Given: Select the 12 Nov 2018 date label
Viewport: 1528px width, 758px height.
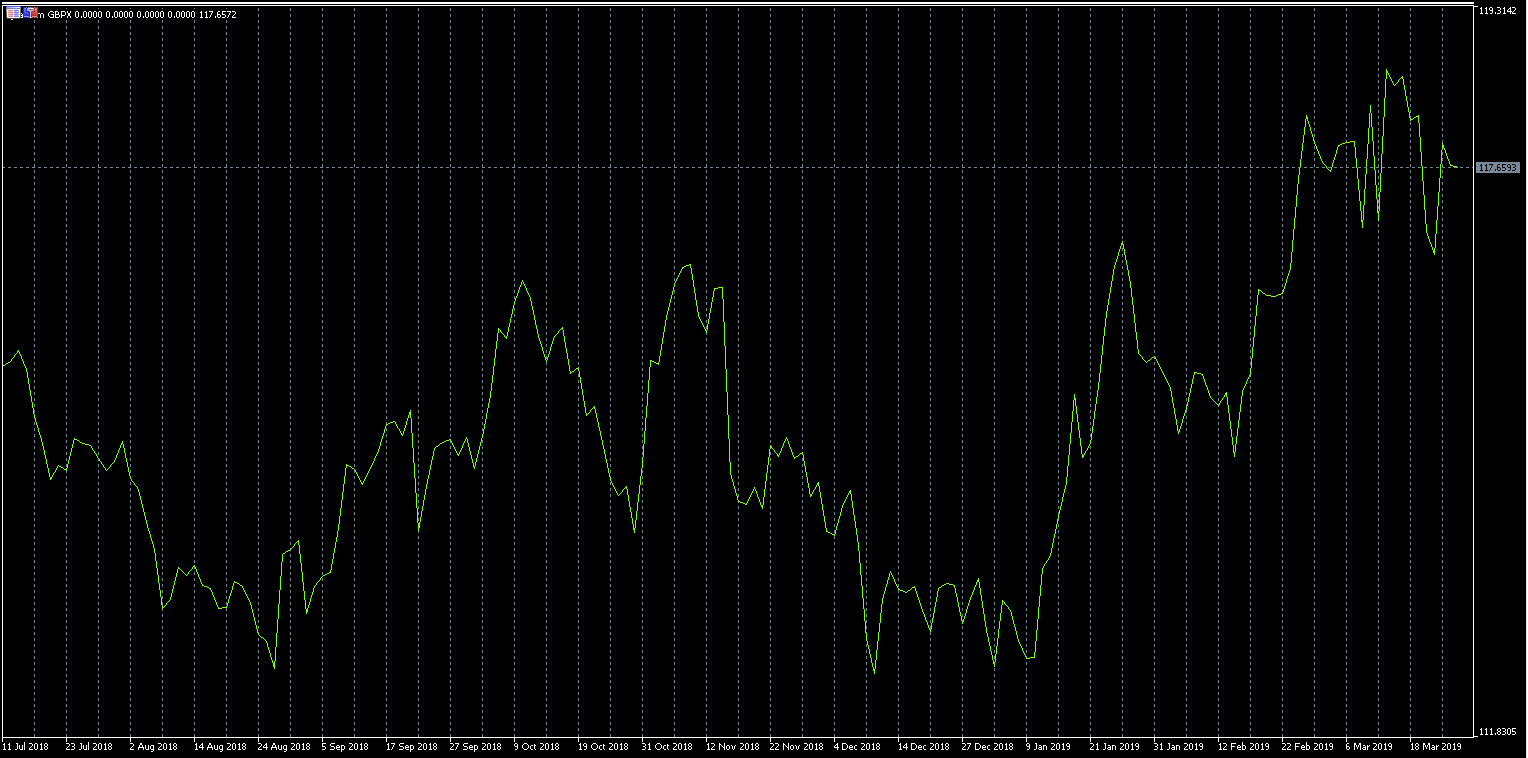Looking at the screenshot, I should (731, 747).
